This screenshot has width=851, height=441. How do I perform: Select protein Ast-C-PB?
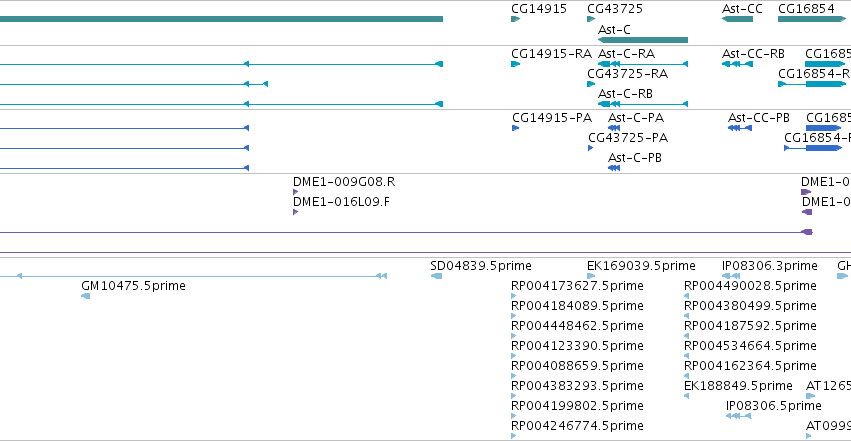click(x=634, y=158)
